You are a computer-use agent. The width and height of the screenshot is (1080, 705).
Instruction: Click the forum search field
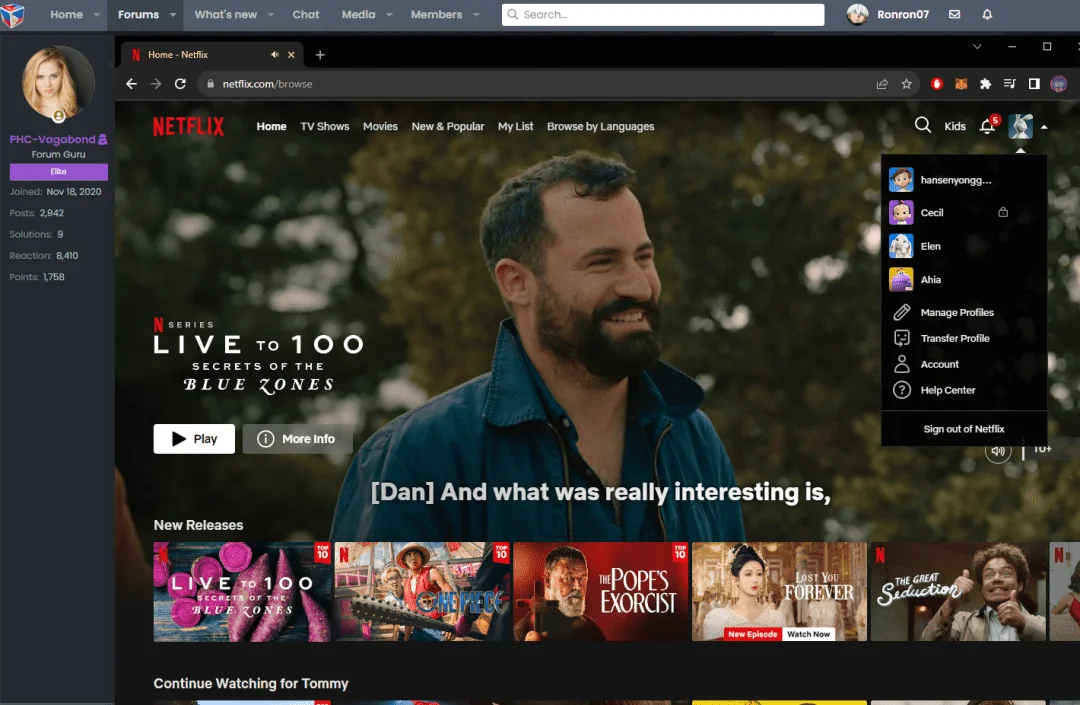click(x=663, y=14)
